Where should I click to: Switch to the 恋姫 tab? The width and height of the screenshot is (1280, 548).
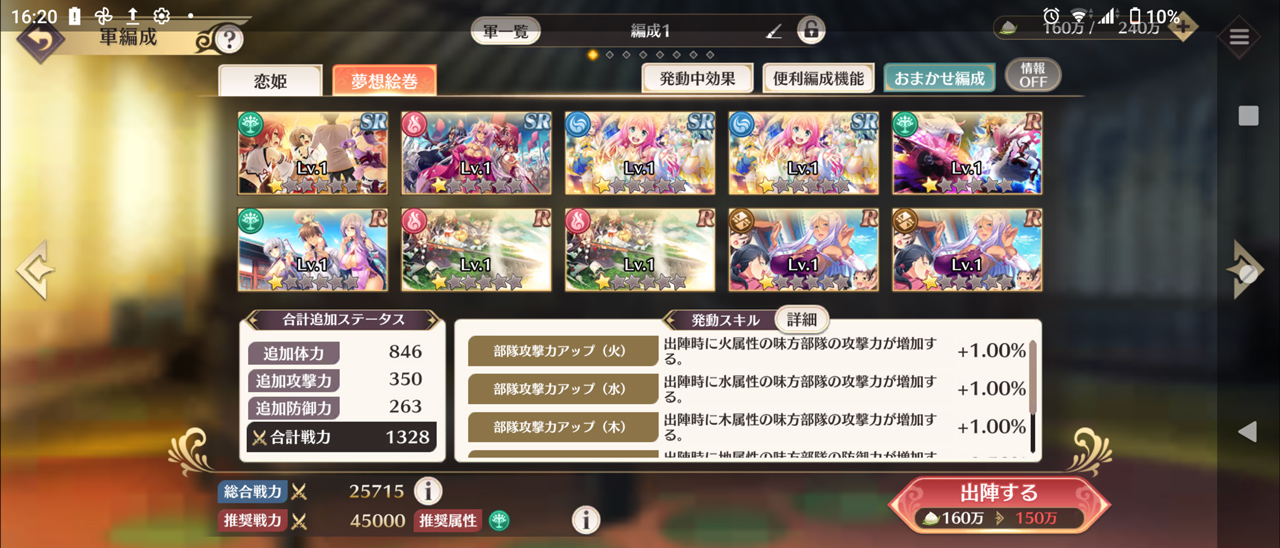[270, 81]
